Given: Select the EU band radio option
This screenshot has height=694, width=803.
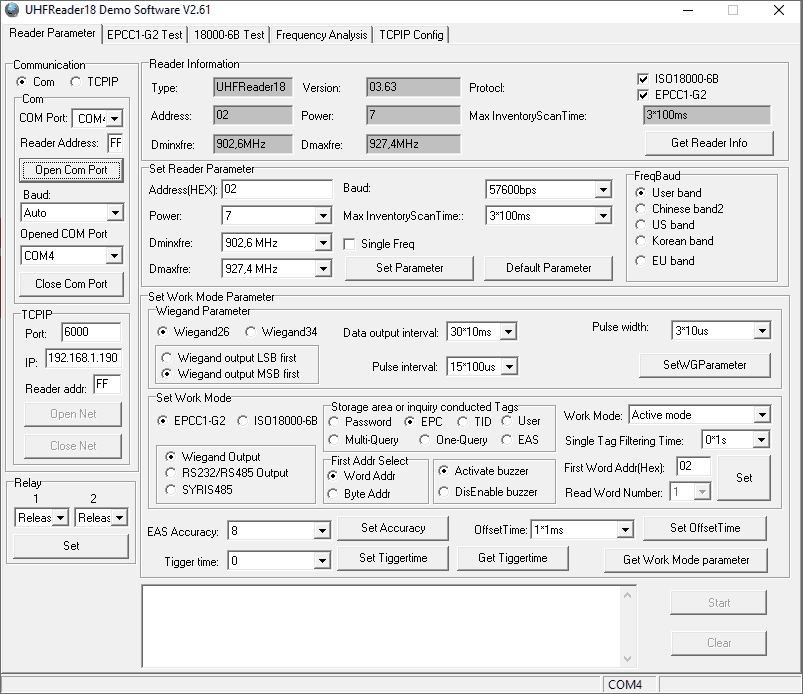Looking at the screenshot, I should pyautogui.click(x=642, y=261).
